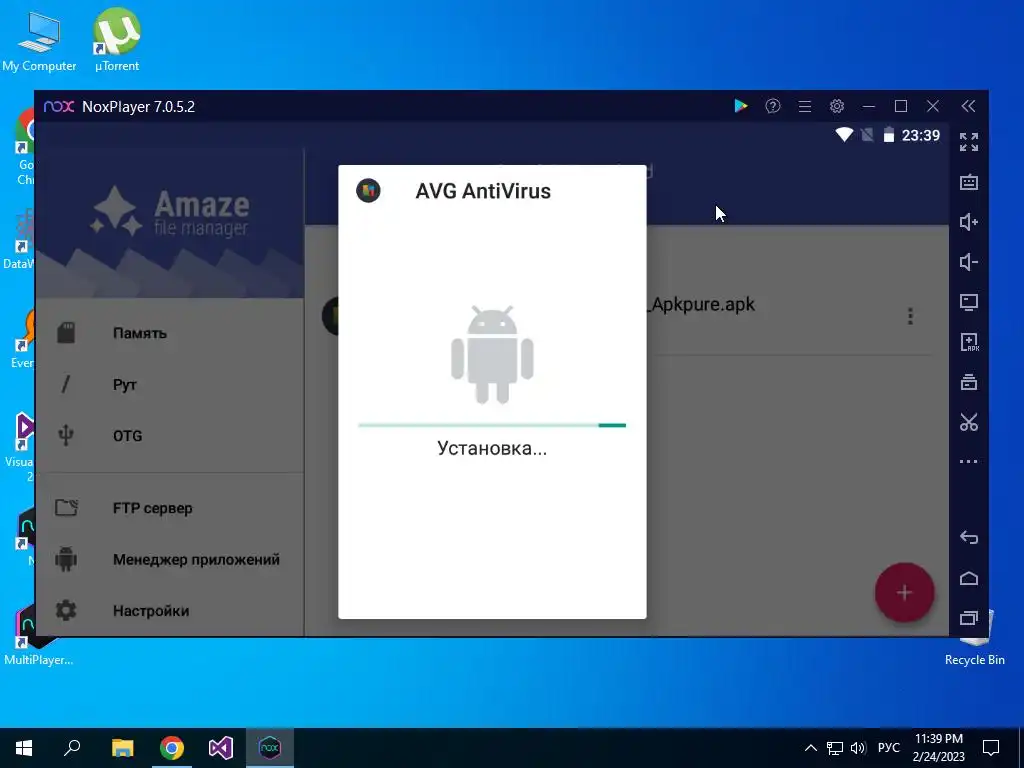Open Chrome from the taskbar
1024x768 pixels.
172,748
